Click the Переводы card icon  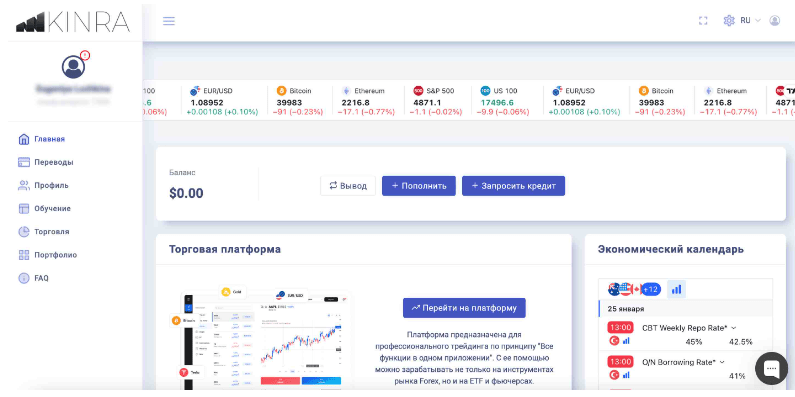[24, 162]
